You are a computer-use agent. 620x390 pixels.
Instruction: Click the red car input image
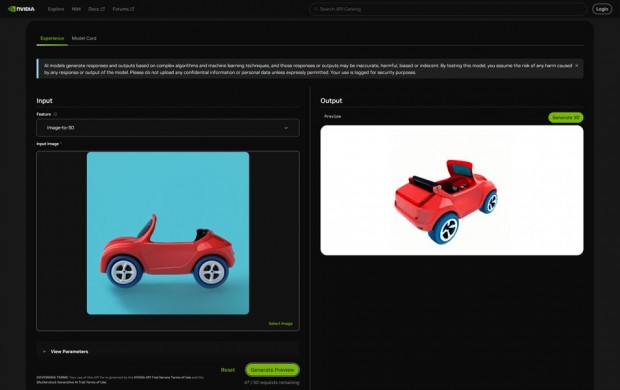[168, 233]
